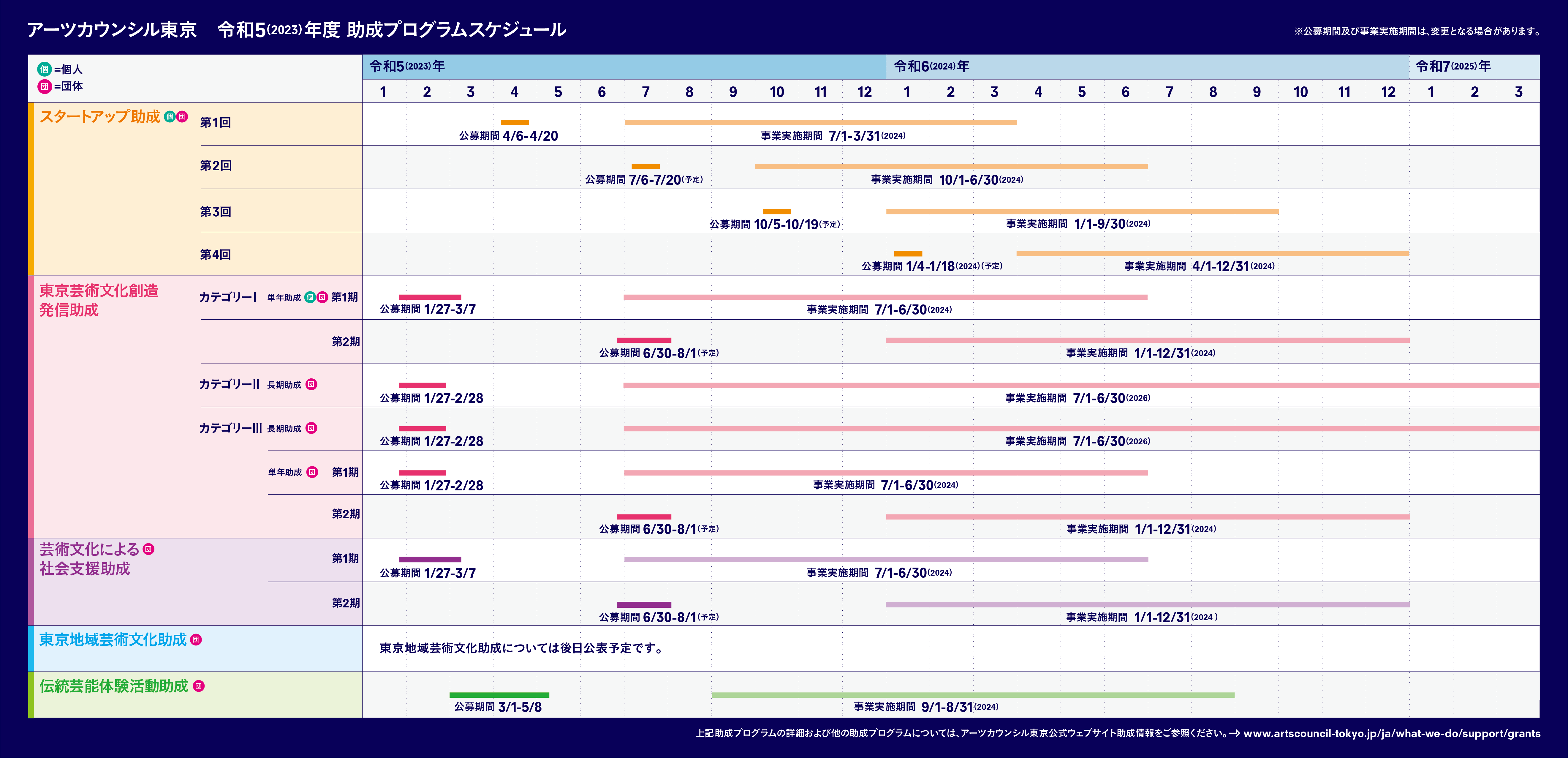
Task: Click the pink 1/27-3/7 bar in カテゴリーI 第1期
Action: click(430, 297)
